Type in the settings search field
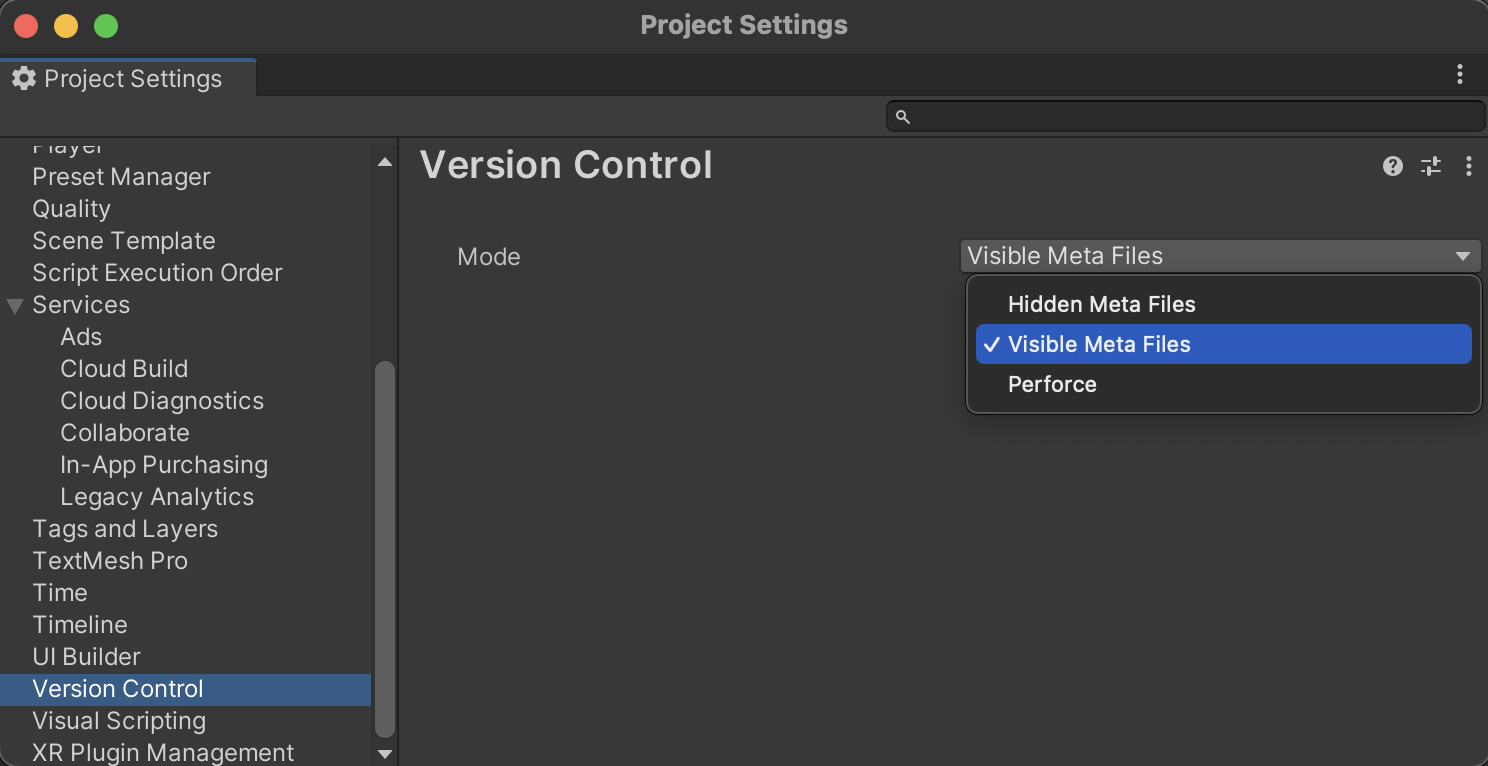 point(1195,117)
